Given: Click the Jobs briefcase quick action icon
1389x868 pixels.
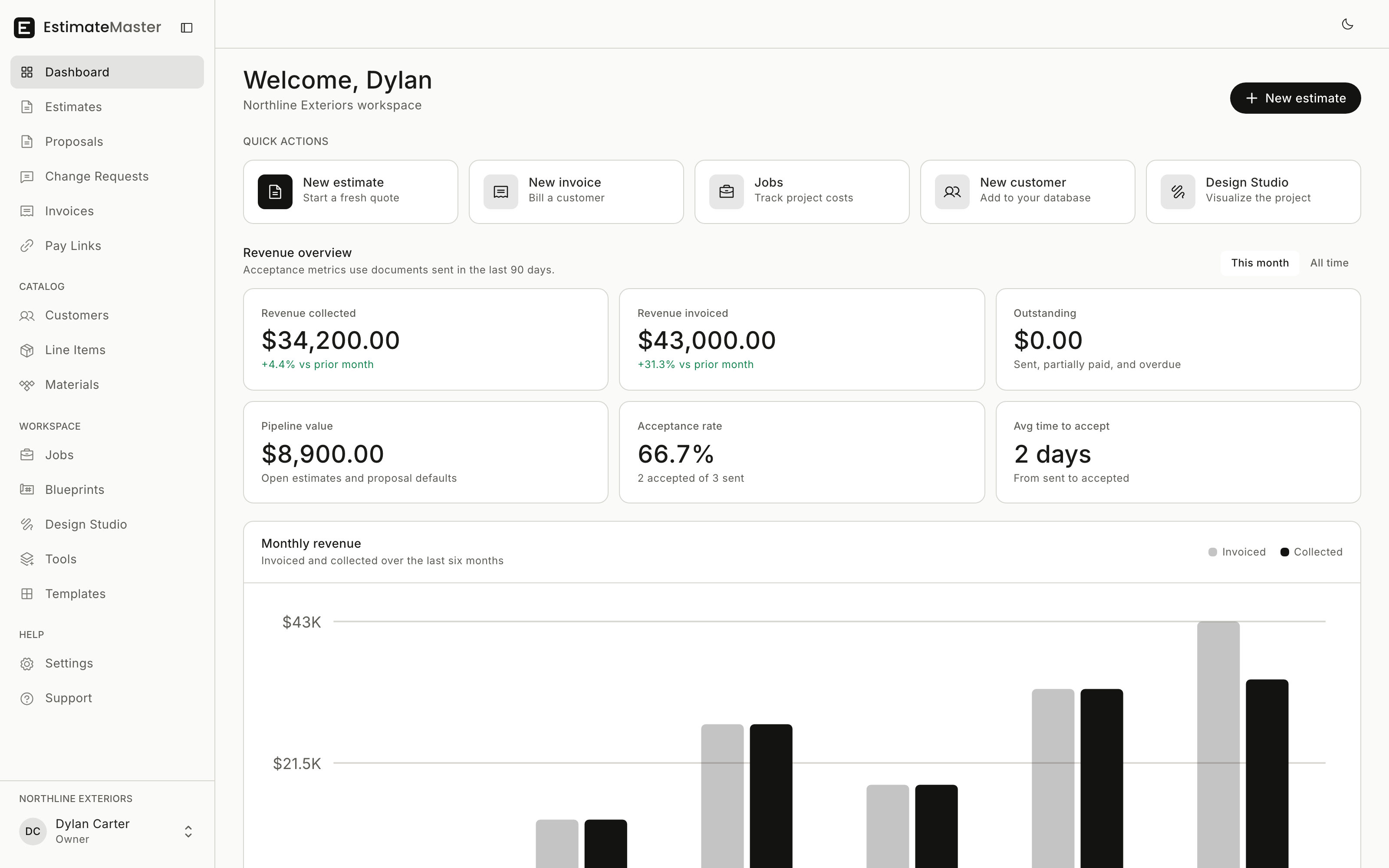Looking at the screenshot, I should coord(726,192).
